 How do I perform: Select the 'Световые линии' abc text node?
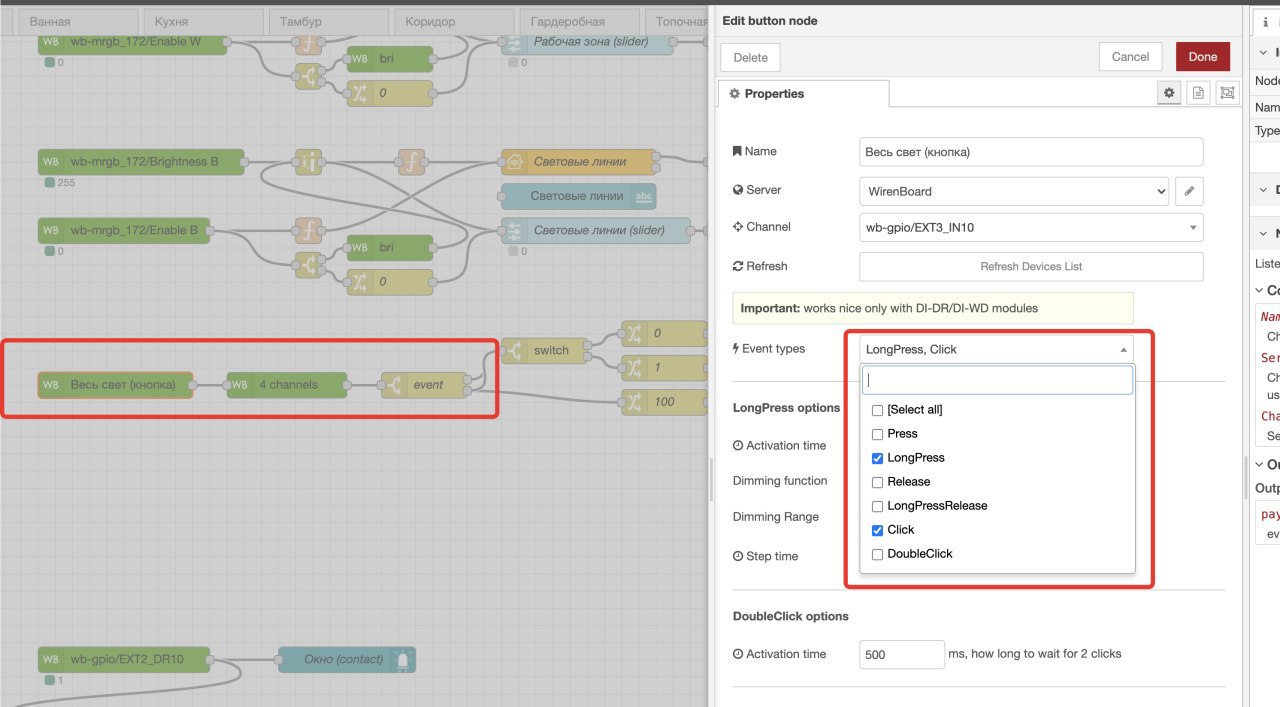(579, 196)
